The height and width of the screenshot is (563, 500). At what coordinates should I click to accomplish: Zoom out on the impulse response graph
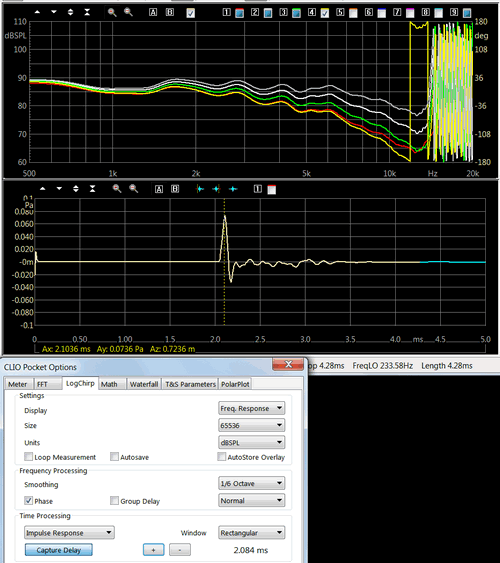pyautogui.click(x=134, y=189)
